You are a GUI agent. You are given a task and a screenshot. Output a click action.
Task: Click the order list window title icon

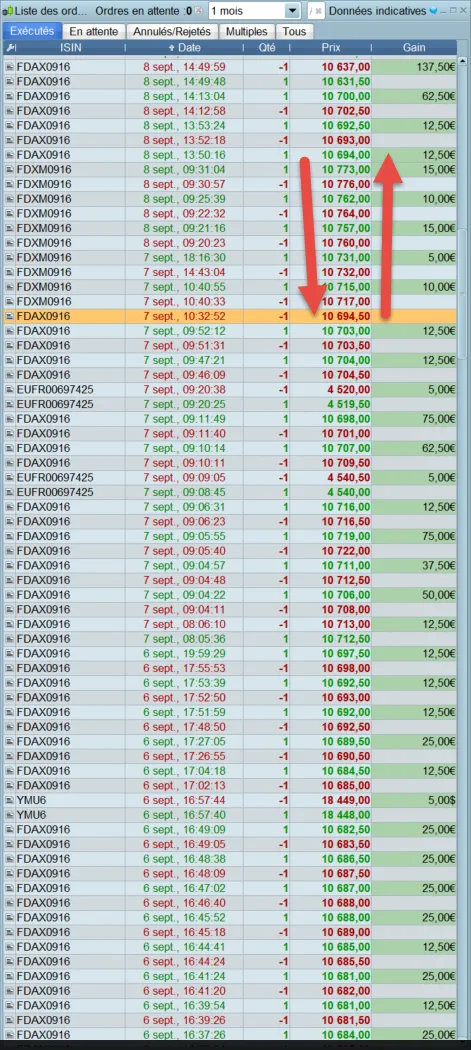(7, 11)
